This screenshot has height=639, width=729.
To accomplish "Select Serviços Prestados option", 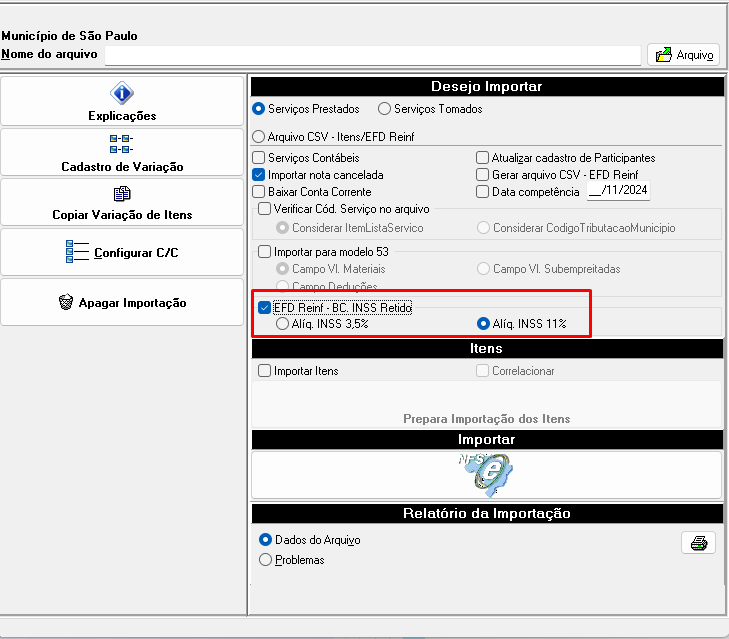I will (x=305, y=109).
